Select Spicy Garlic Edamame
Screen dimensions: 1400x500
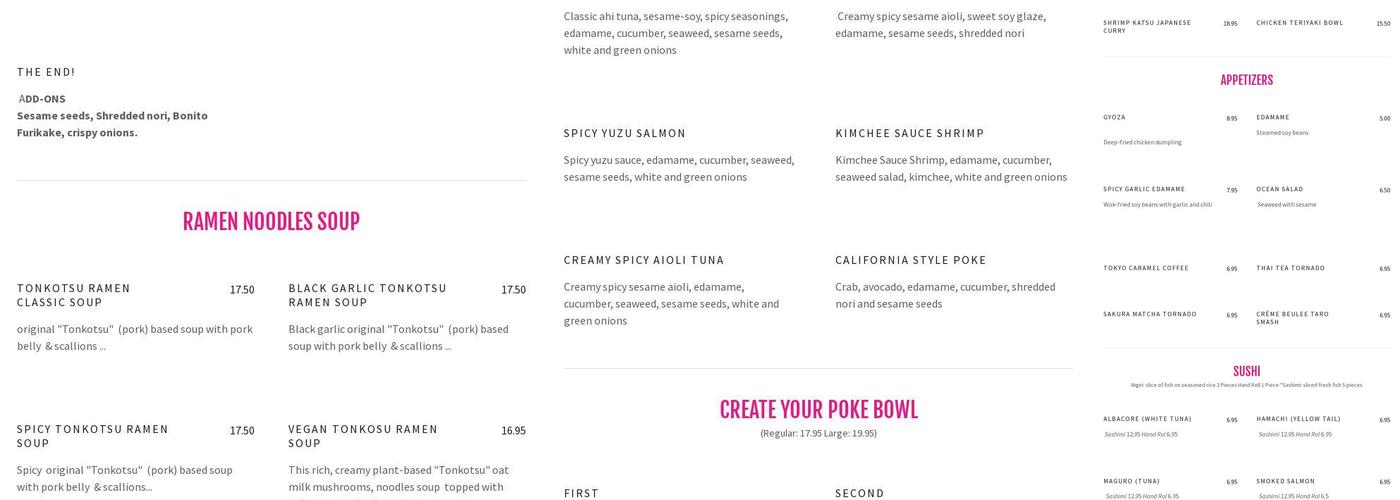1144,189
